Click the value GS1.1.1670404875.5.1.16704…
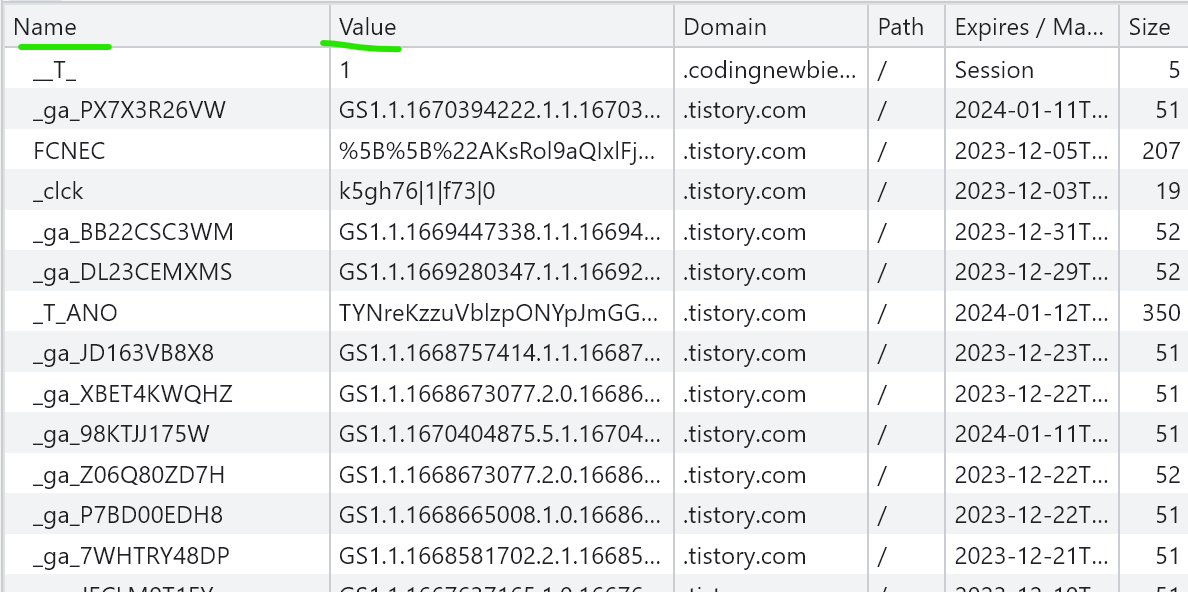Screen dimensions: 1188x592 [500, 434]
